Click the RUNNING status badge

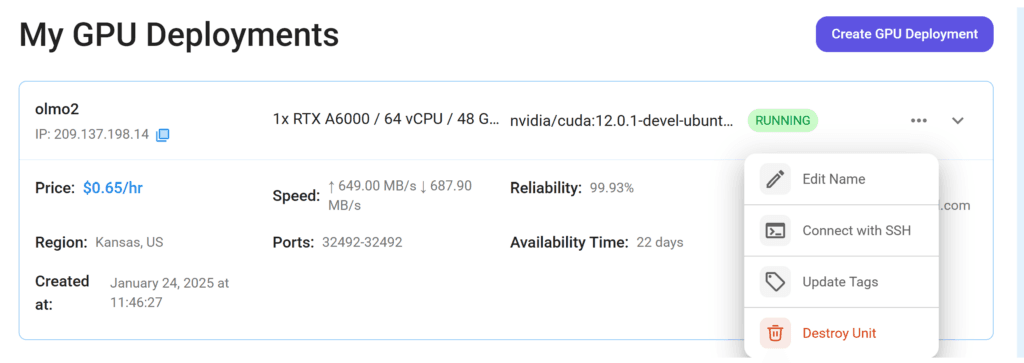782,121
